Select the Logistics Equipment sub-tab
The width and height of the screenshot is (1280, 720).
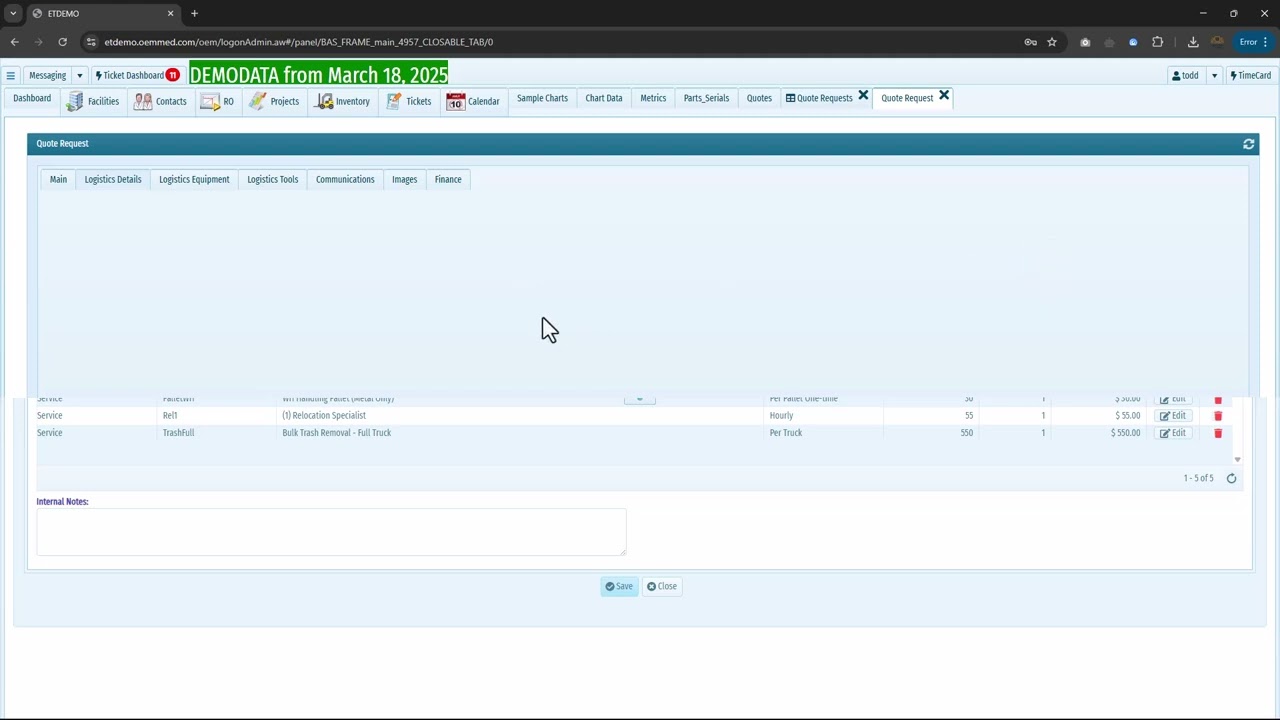(x=194, y=179)
